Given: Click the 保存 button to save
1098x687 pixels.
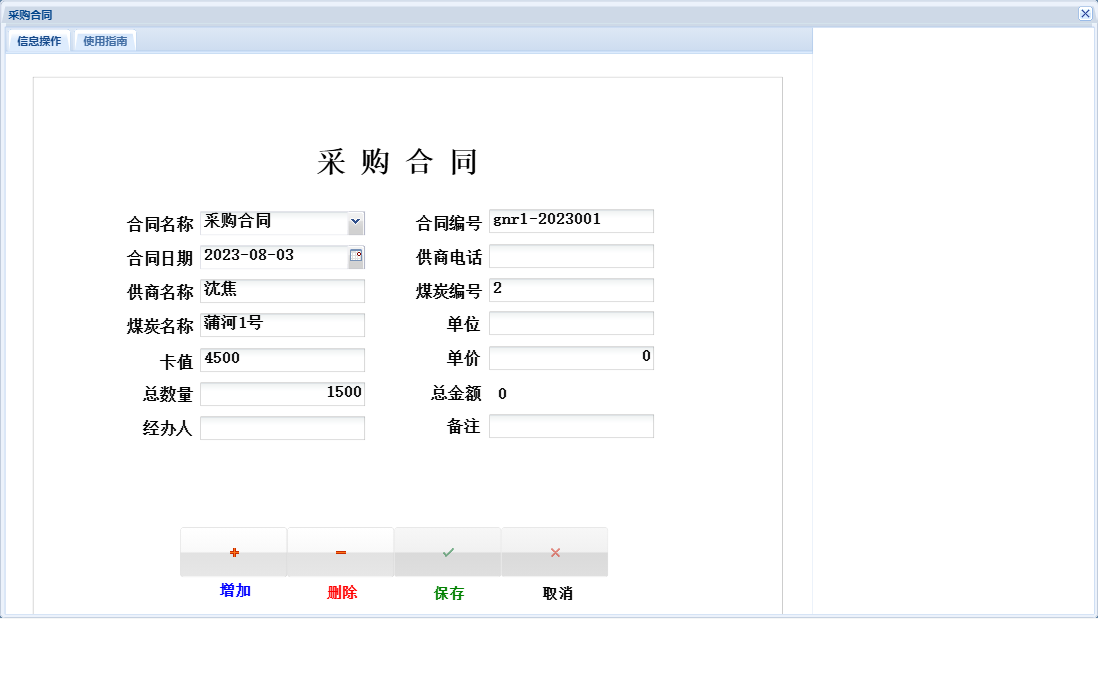Looking at the screenshot, I should tap(447, 590).
